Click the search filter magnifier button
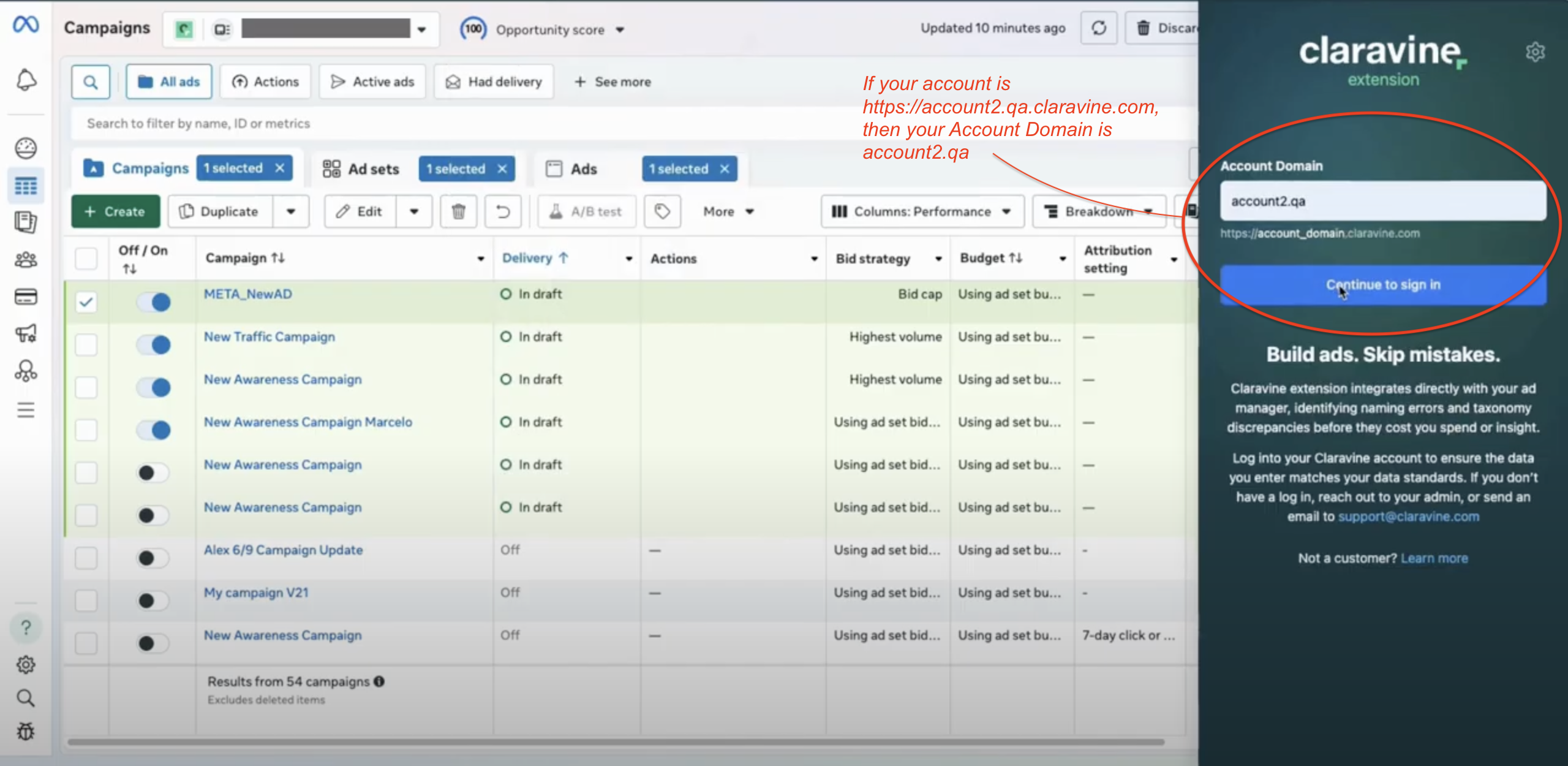 (91, 82)
